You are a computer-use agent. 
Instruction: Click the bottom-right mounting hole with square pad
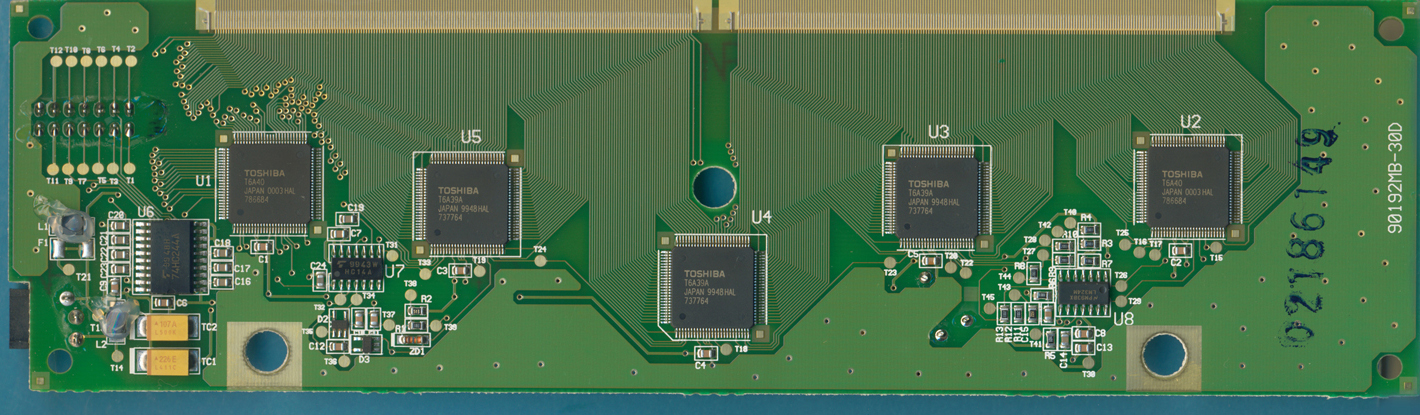pos(1164,355)
